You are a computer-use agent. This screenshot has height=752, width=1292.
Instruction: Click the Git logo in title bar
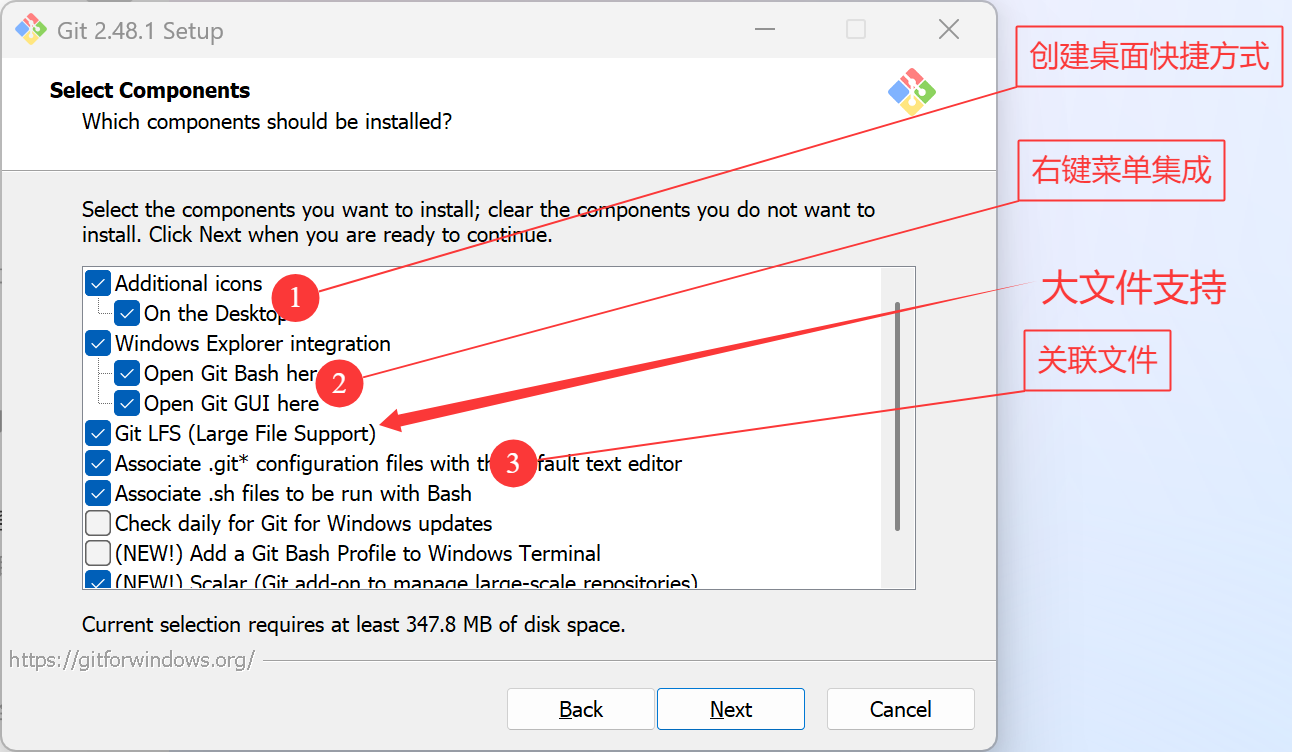pyautogui.click(x=30, y=30)
